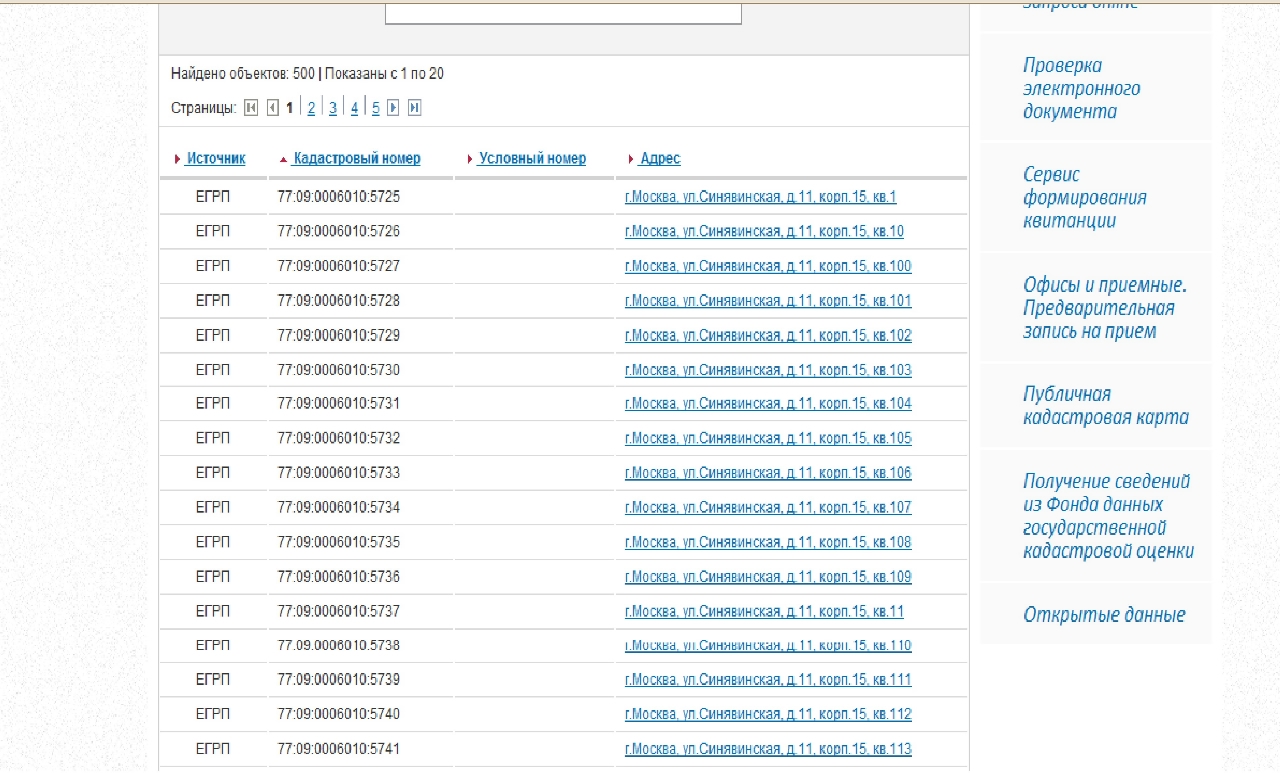The width and height of the screenshot is (1280, 773).
Task: Click sort arrow beside Кадастровый номер header
Action: point(283,159)
